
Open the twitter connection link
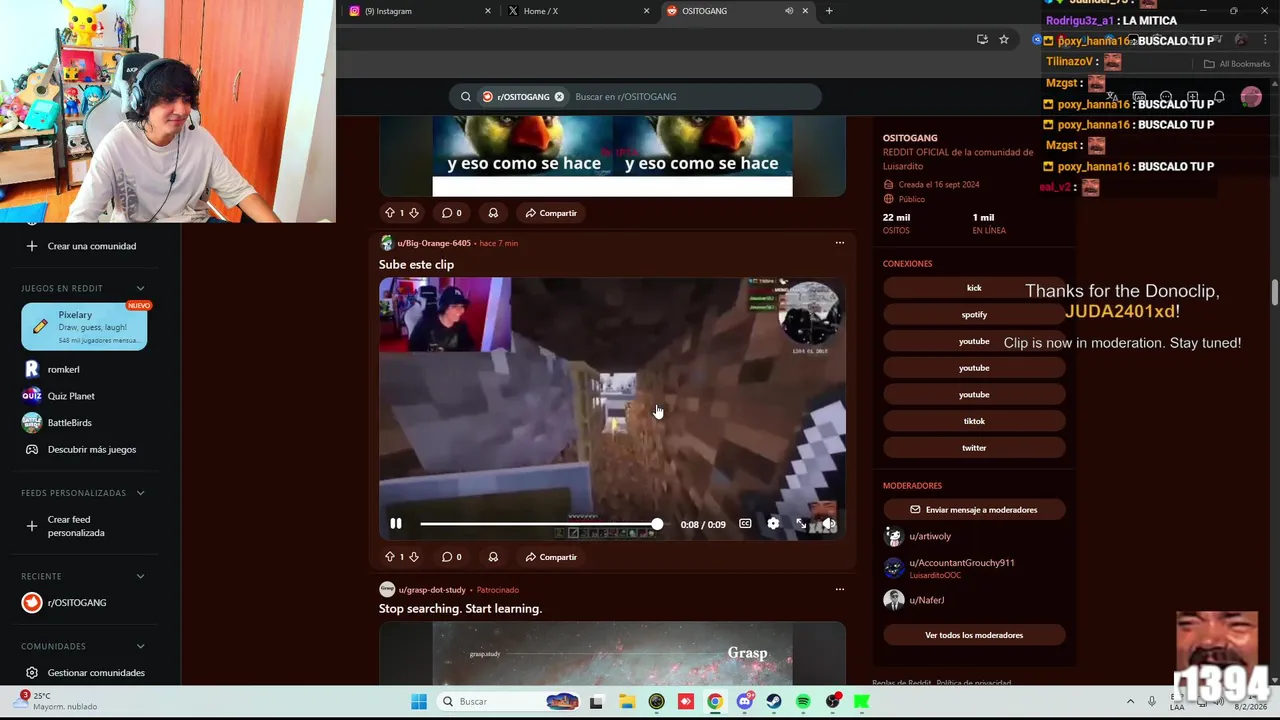pyautogui.click(x=974, y=448)
